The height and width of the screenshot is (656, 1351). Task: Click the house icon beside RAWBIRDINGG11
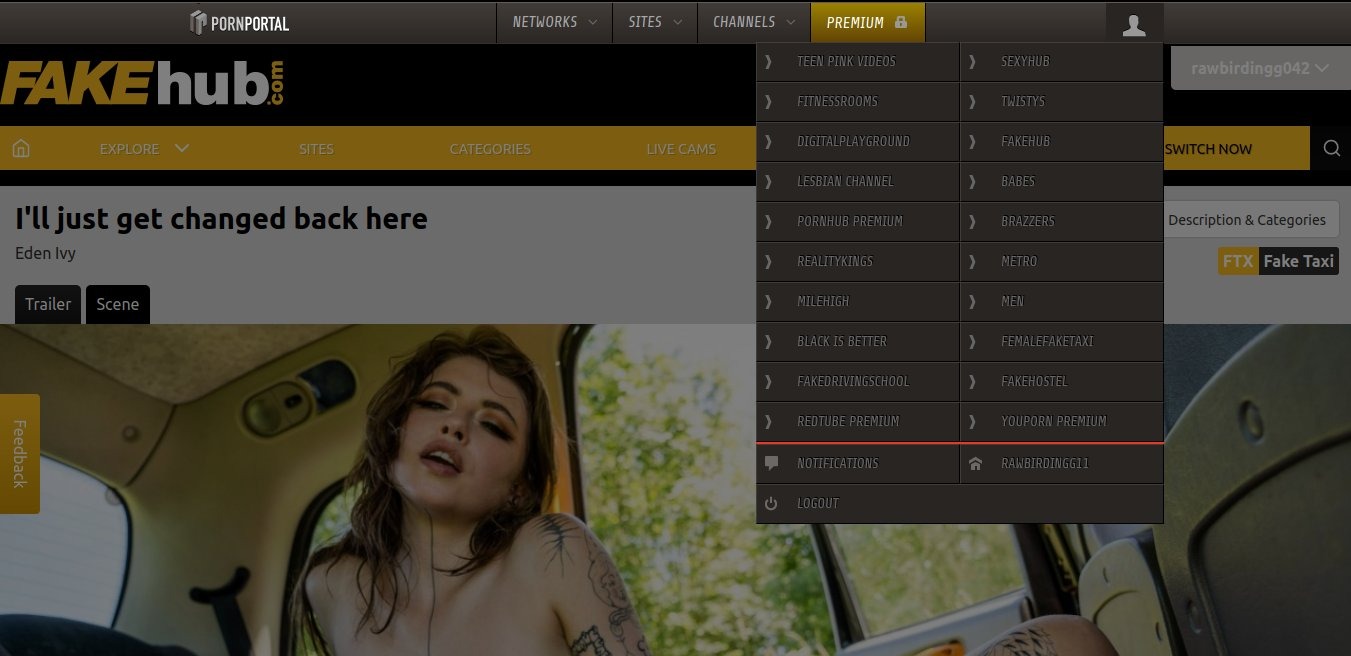click(976, 463)
